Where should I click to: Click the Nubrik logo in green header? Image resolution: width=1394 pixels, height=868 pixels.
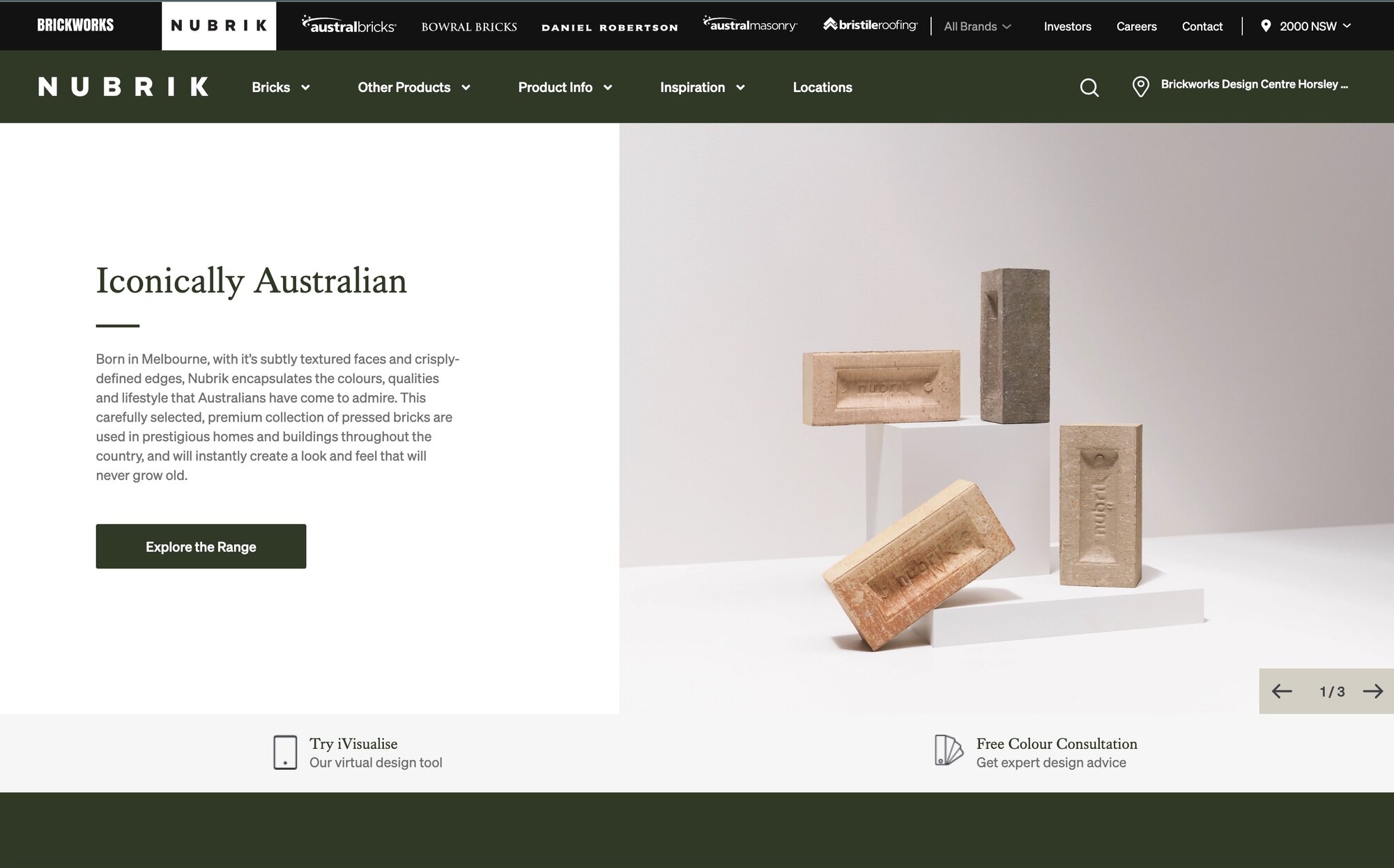[x=123, y=86]
